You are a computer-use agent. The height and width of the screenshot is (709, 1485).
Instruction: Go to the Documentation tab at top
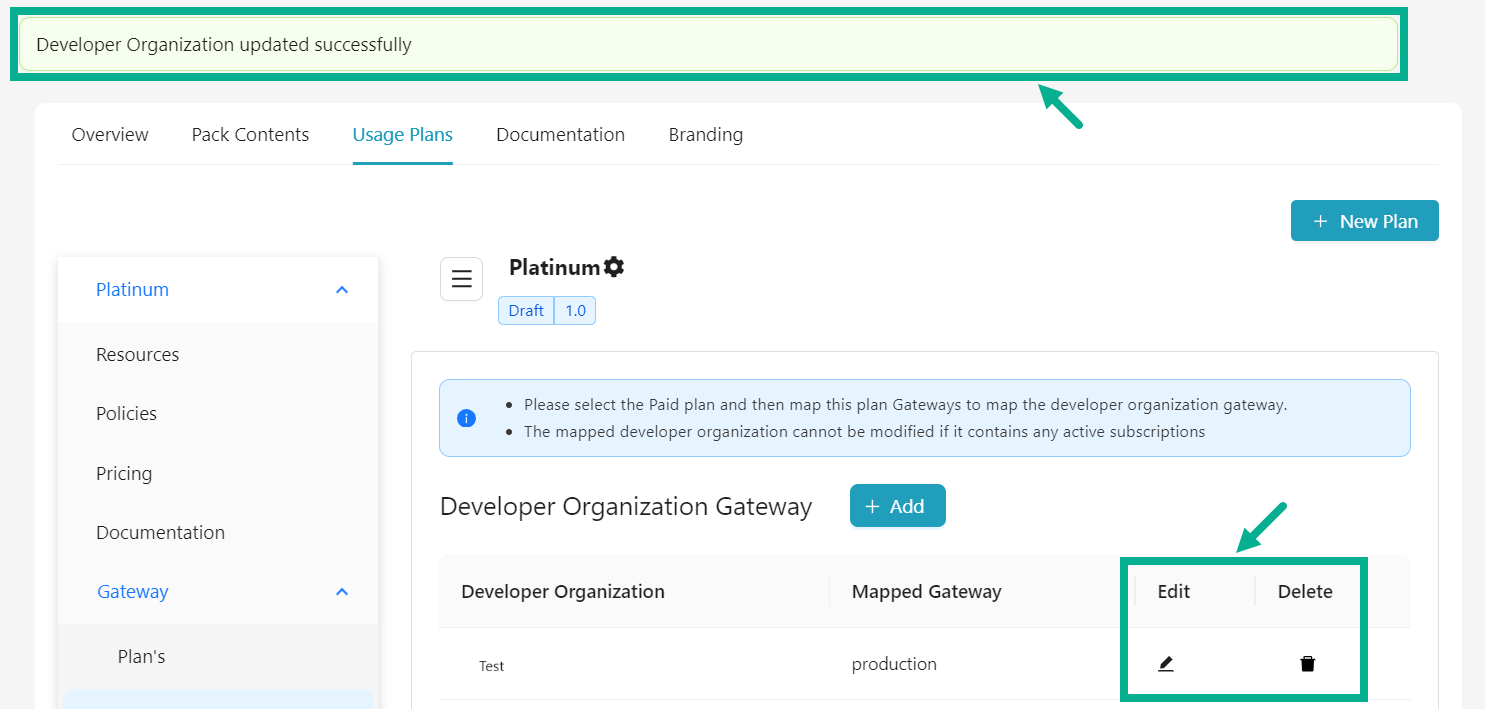pos(560,135)
